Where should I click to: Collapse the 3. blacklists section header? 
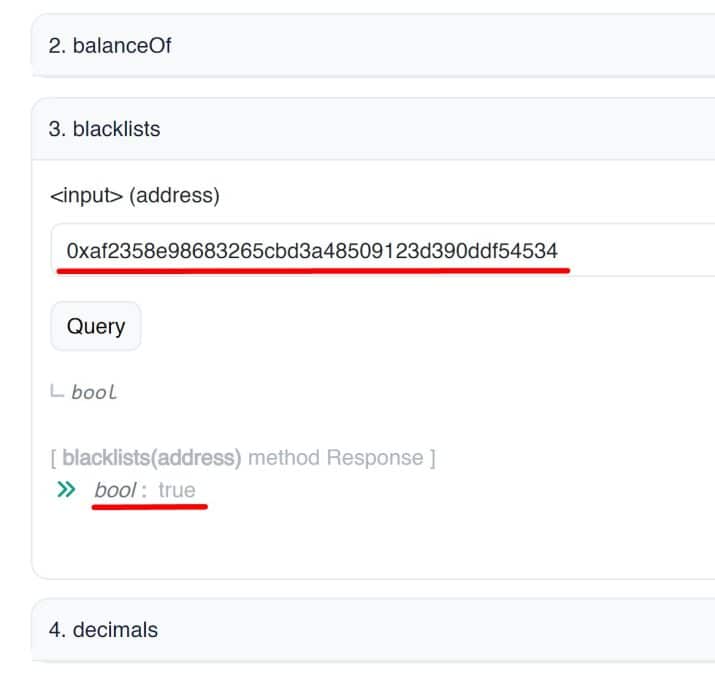373,129
